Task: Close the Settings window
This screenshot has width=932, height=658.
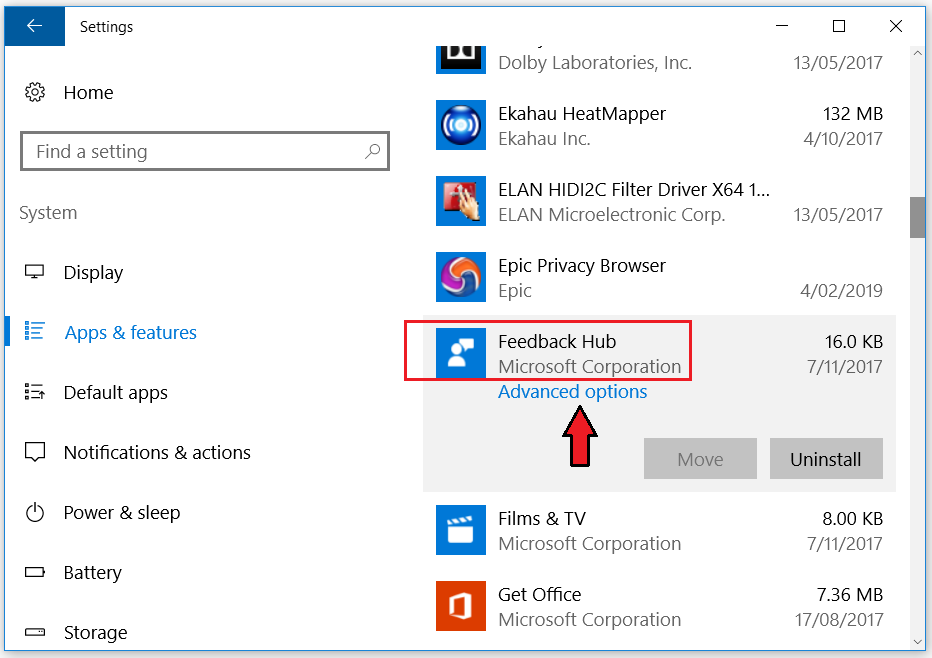Action: point(896,26)
